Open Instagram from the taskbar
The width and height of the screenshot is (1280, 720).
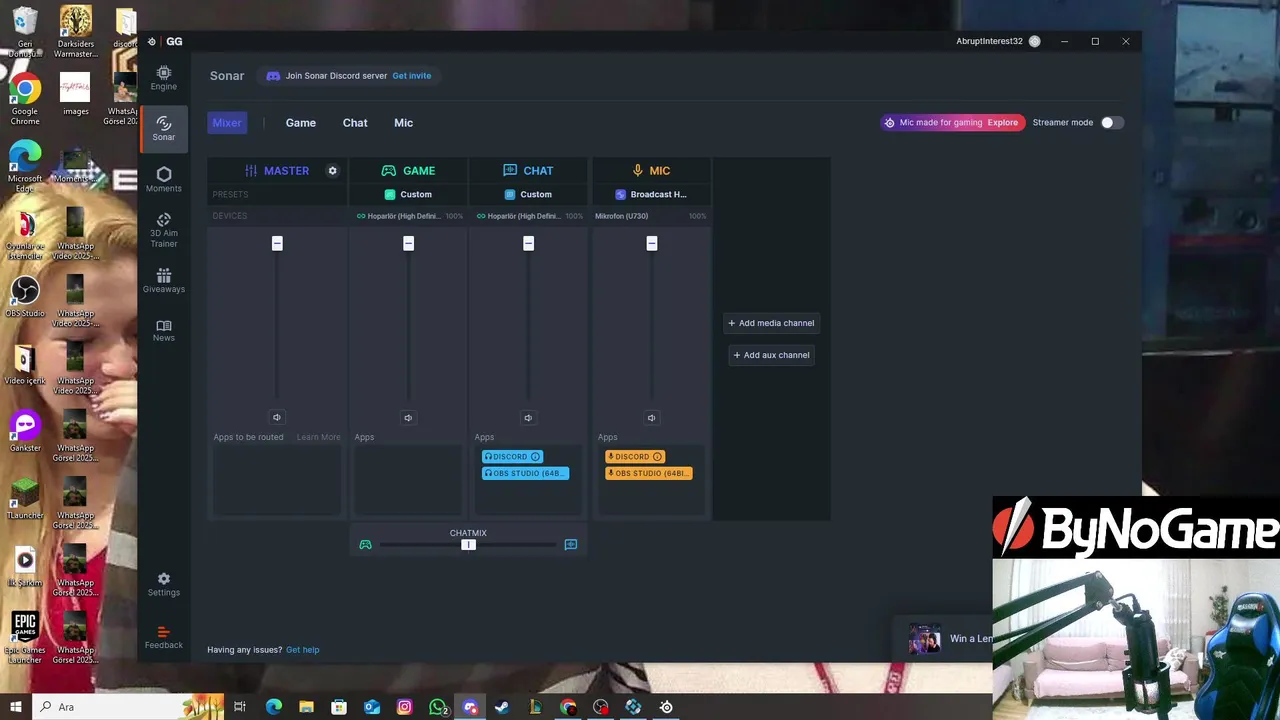point(404,707)
